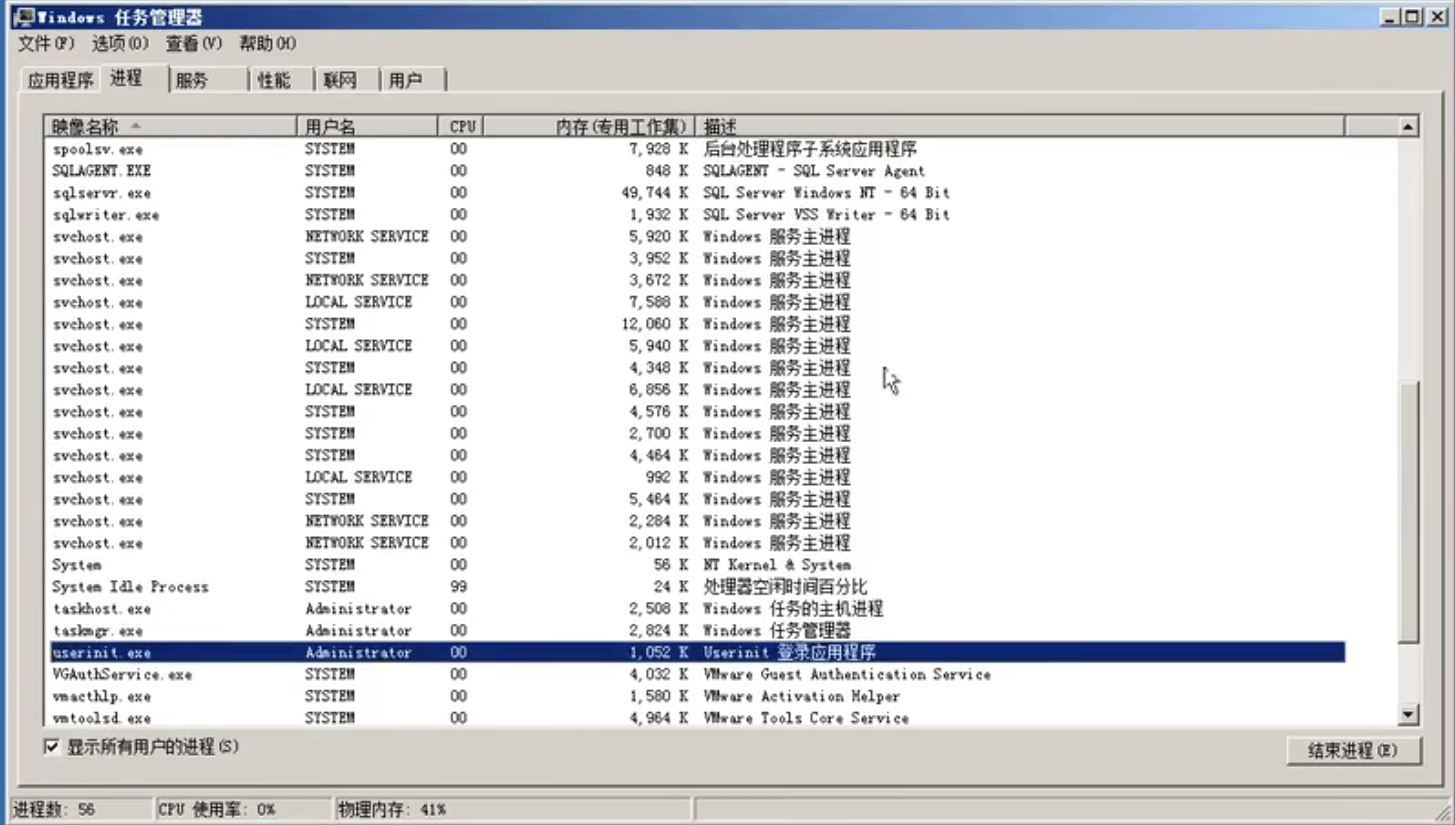
Task: Click the 结束进程(E) button
Action: pos(1353,751)
